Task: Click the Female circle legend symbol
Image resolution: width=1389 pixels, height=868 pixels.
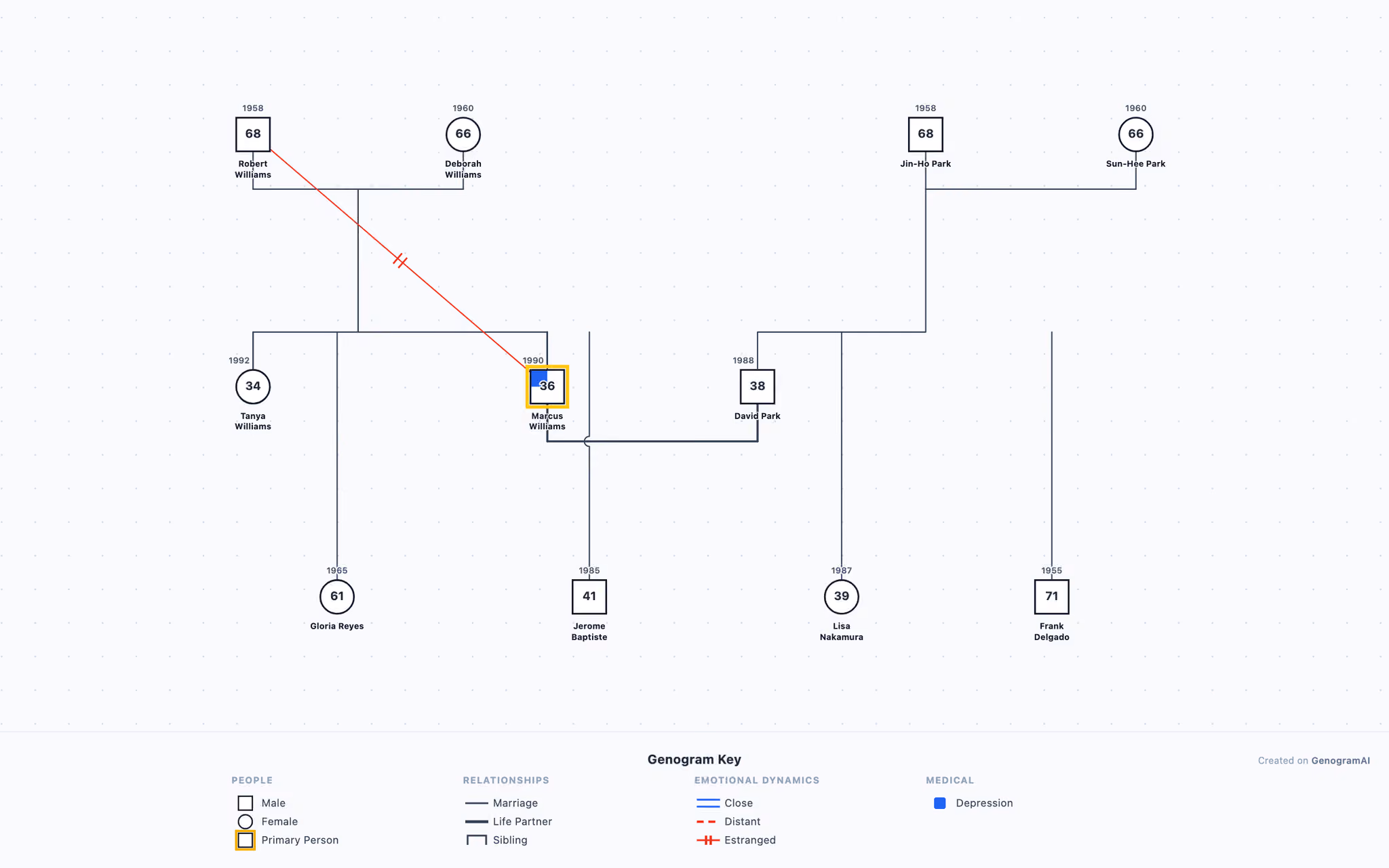Action: tap(246, 821)
